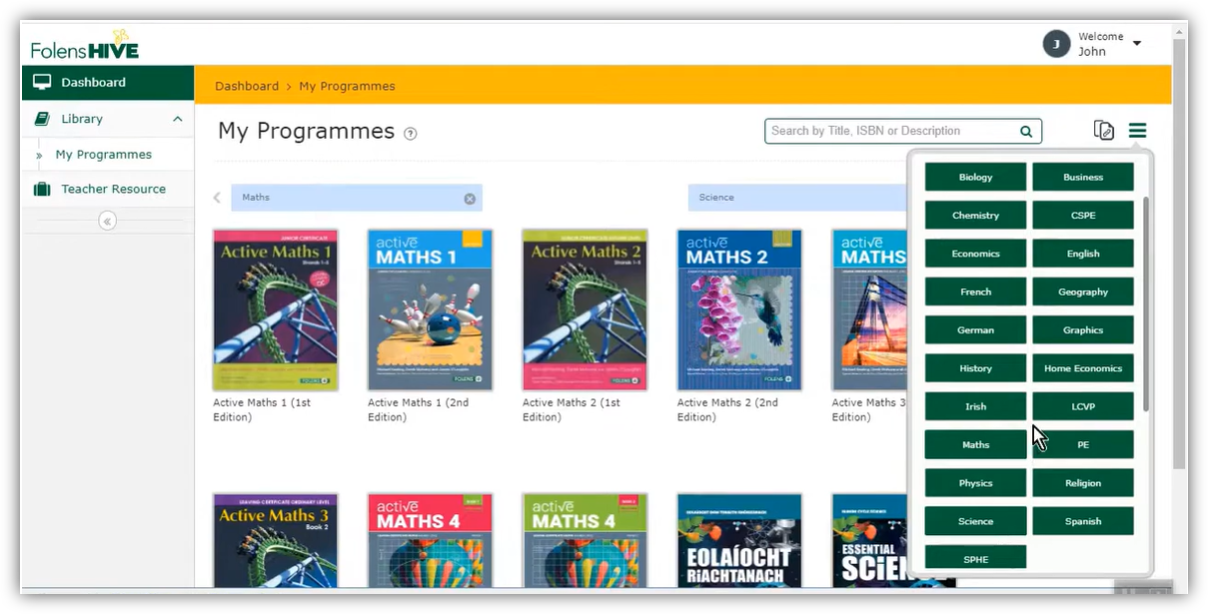
Task: Select the PE subject button
Action: pos(1083,445)
